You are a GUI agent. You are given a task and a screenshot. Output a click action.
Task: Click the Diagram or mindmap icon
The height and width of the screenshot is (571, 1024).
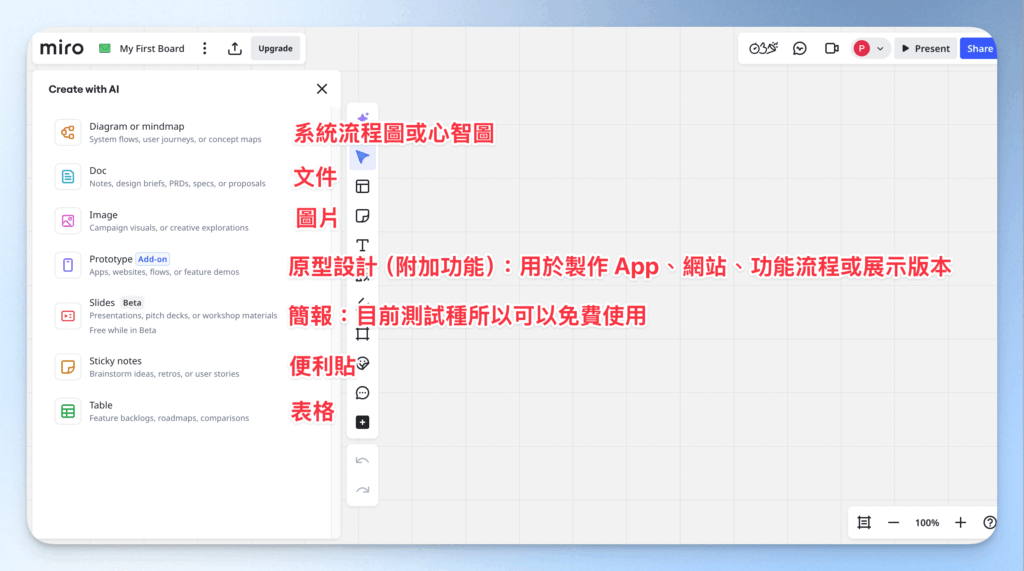pos(68,133)
